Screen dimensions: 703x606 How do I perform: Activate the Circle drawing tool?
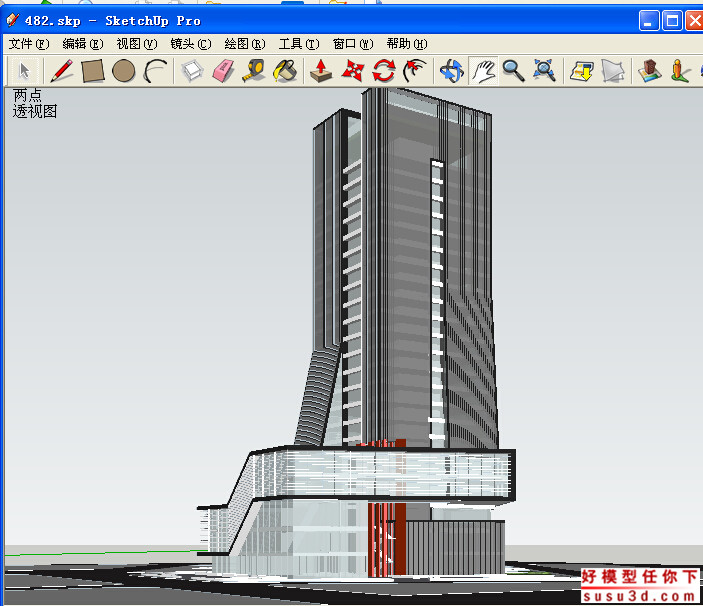point(124,71)
